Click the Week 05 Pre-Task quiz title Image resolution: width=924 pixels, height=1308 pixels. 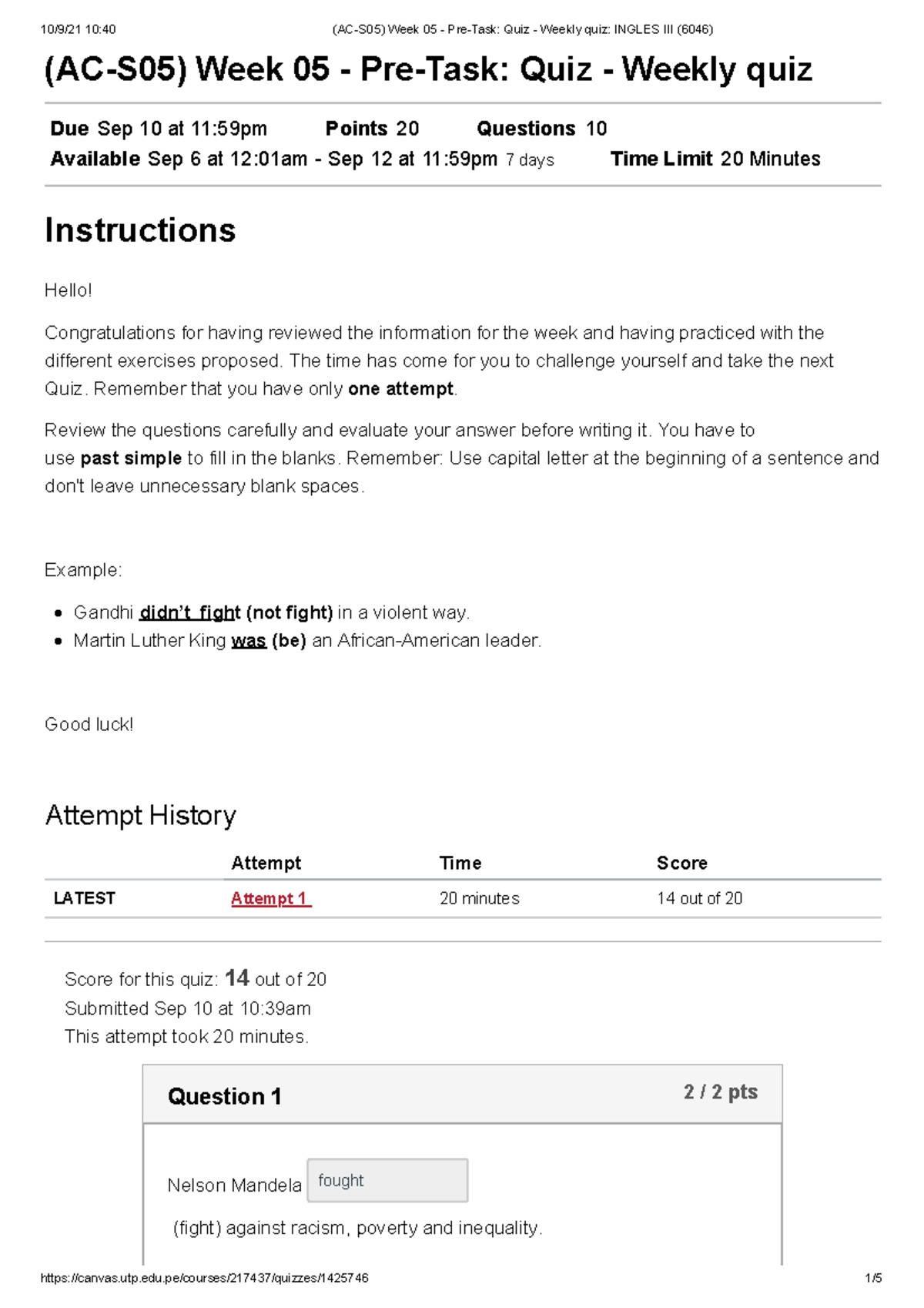428,69
